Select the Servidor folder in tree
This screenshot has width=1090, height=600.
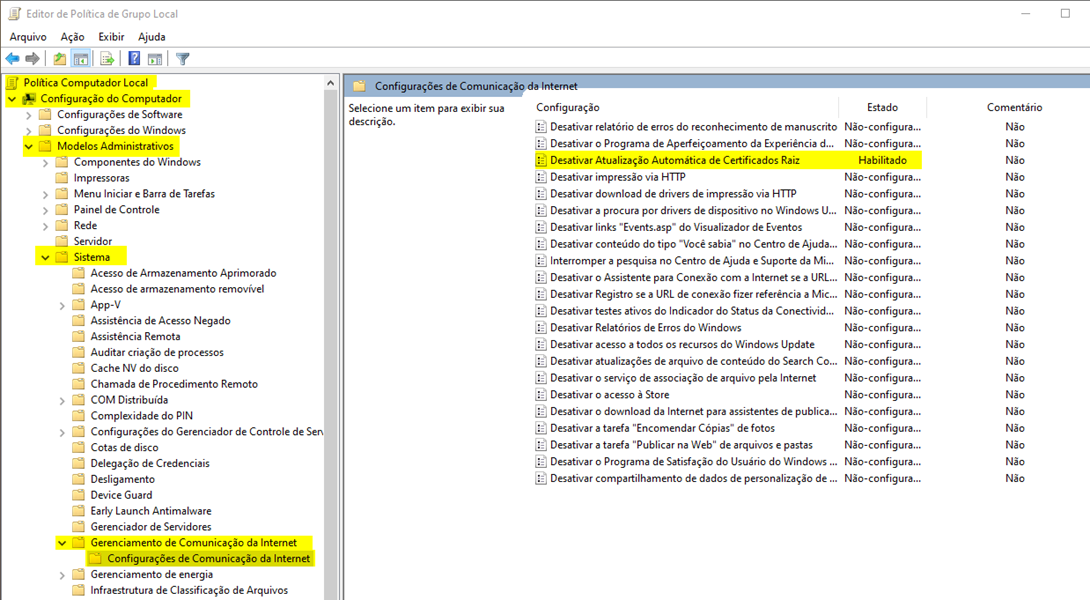coord(92,241)
